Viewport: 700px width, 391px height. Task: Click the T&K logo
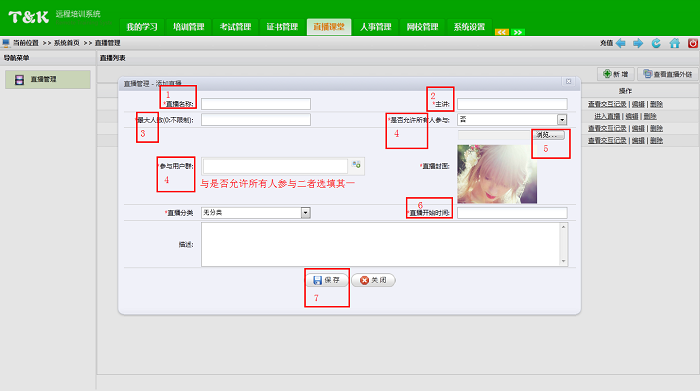(29, 17)
